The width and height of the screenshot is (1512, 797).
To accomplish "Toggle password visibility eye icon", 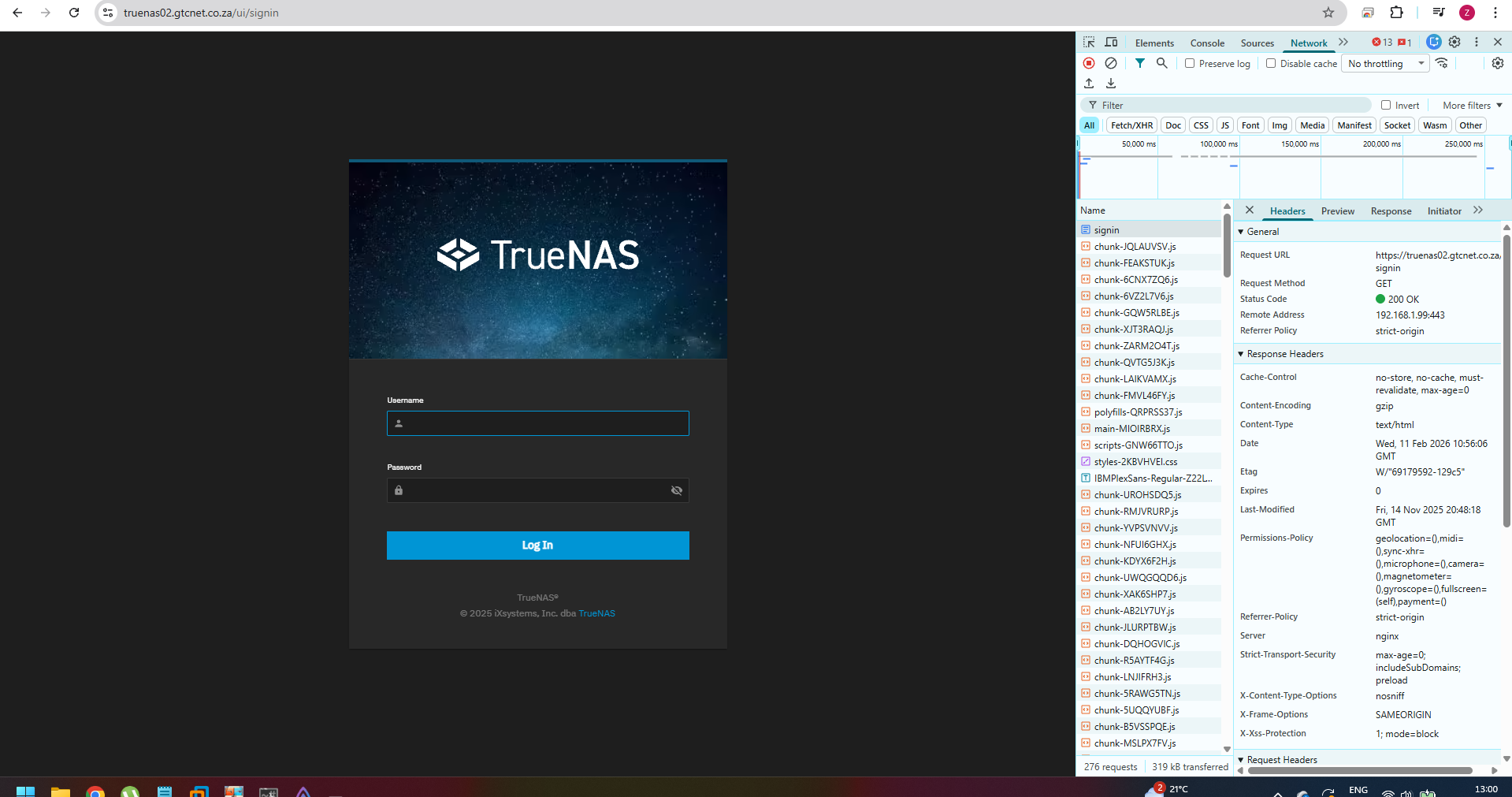I will click(676, 490).
